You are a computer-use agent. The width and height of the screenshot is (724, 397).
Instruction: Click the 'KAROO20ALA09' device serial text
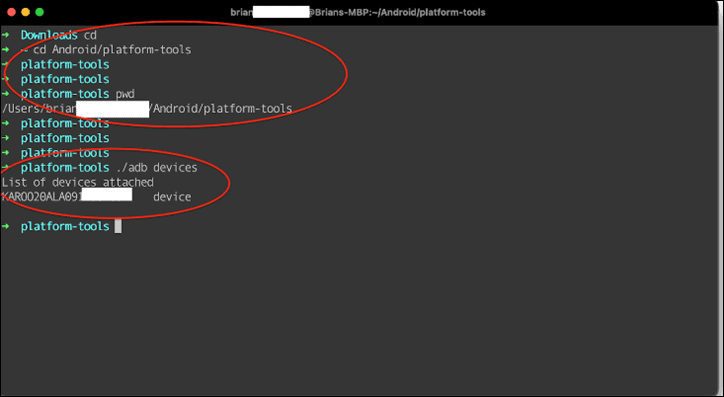click(42, 197)
